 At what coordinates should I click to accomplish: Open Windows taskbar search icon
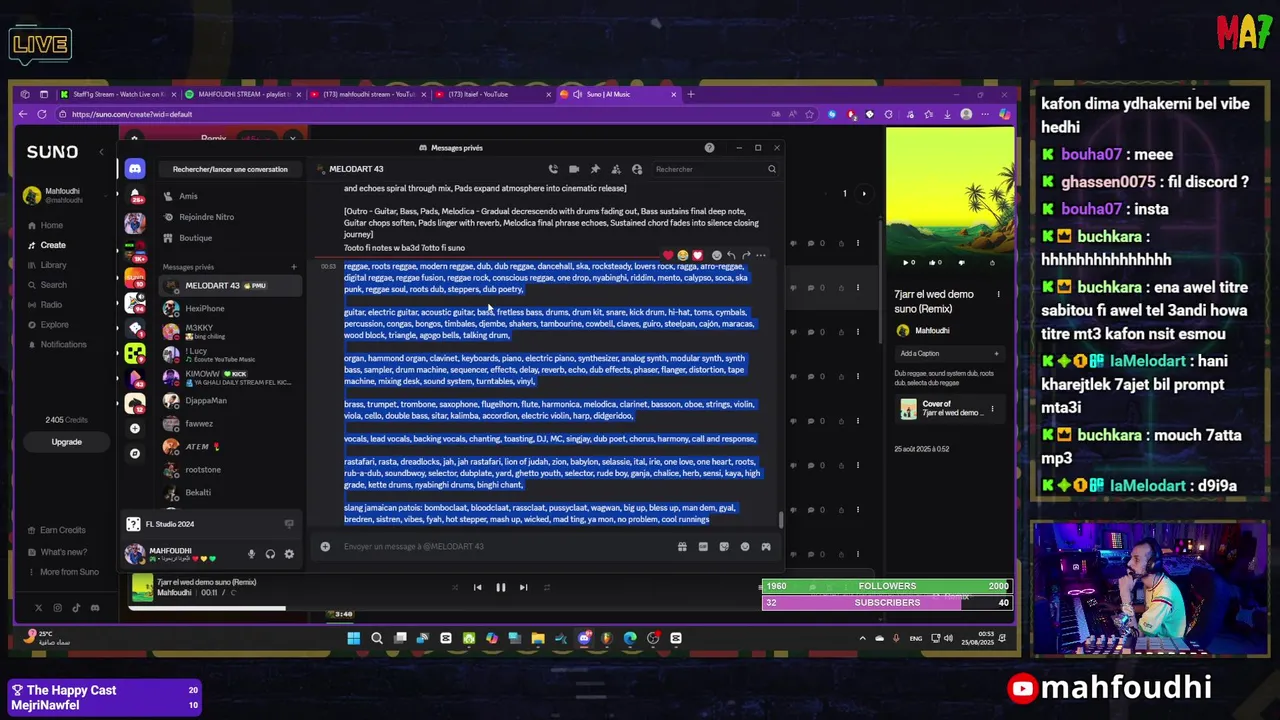377,638
